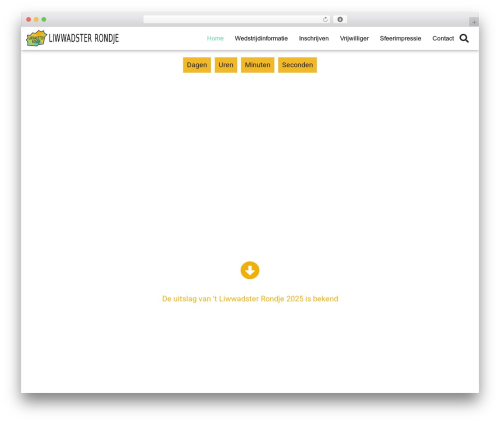The height and width of the screenshot is (423, 500).
Task: Open the search magnifier icon
Action: (464, 38)
